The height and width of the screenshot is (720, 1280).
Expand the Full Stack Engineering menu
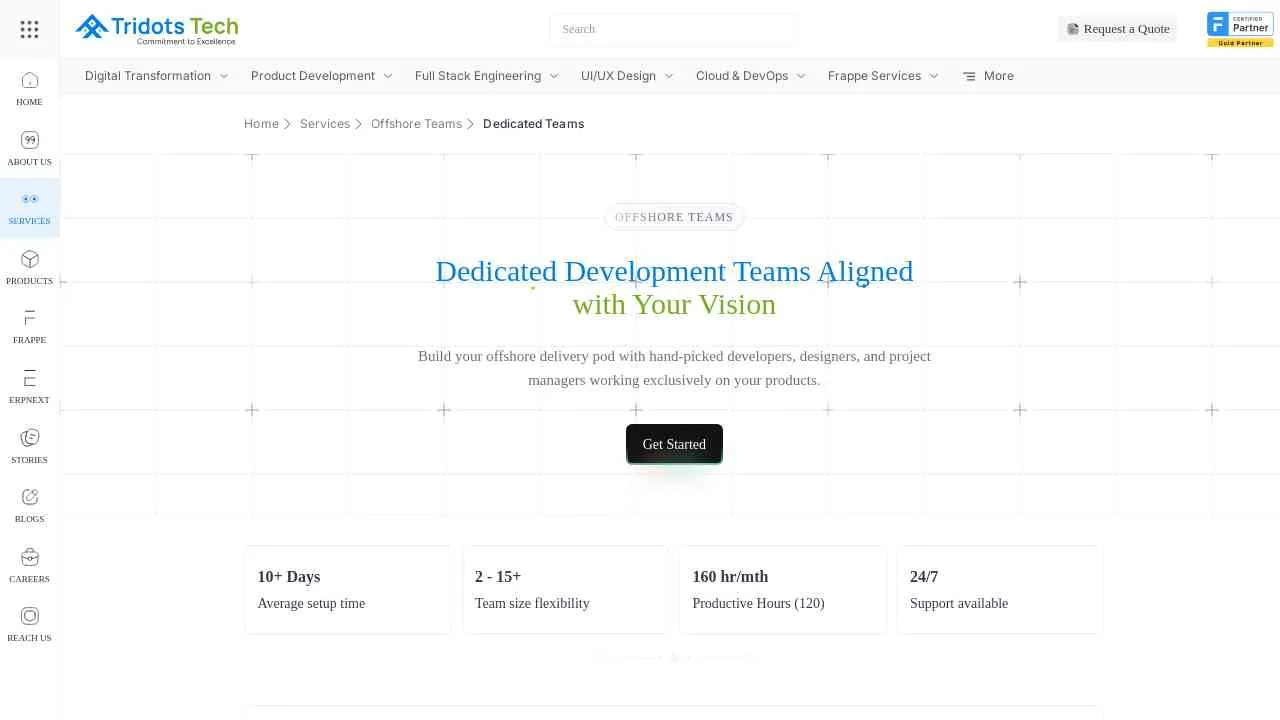pyautogui.click(x=487, y=76)
